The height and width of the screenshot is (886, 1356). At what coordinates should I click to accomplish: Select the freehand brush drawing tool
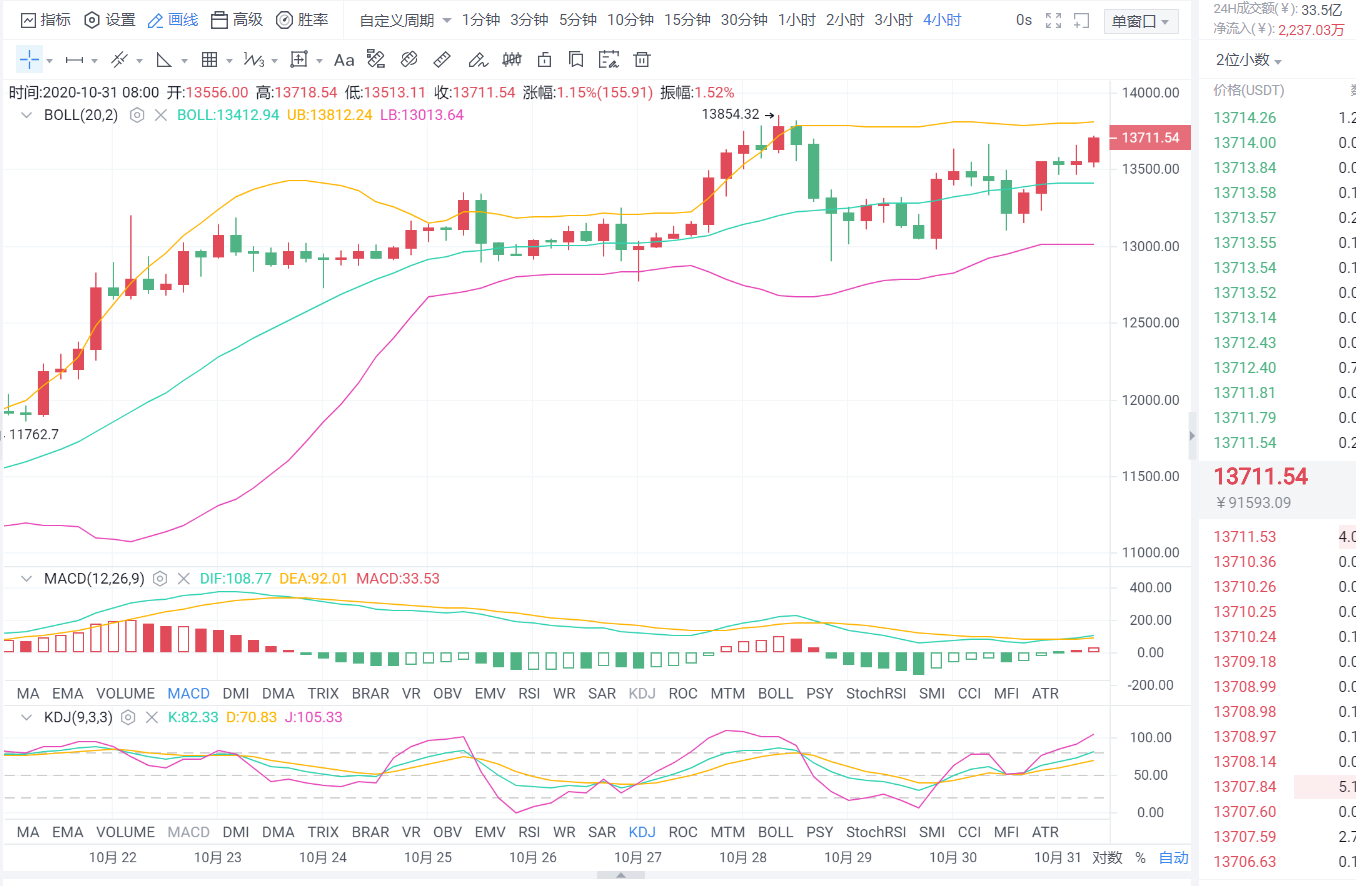tap(480, 59)
